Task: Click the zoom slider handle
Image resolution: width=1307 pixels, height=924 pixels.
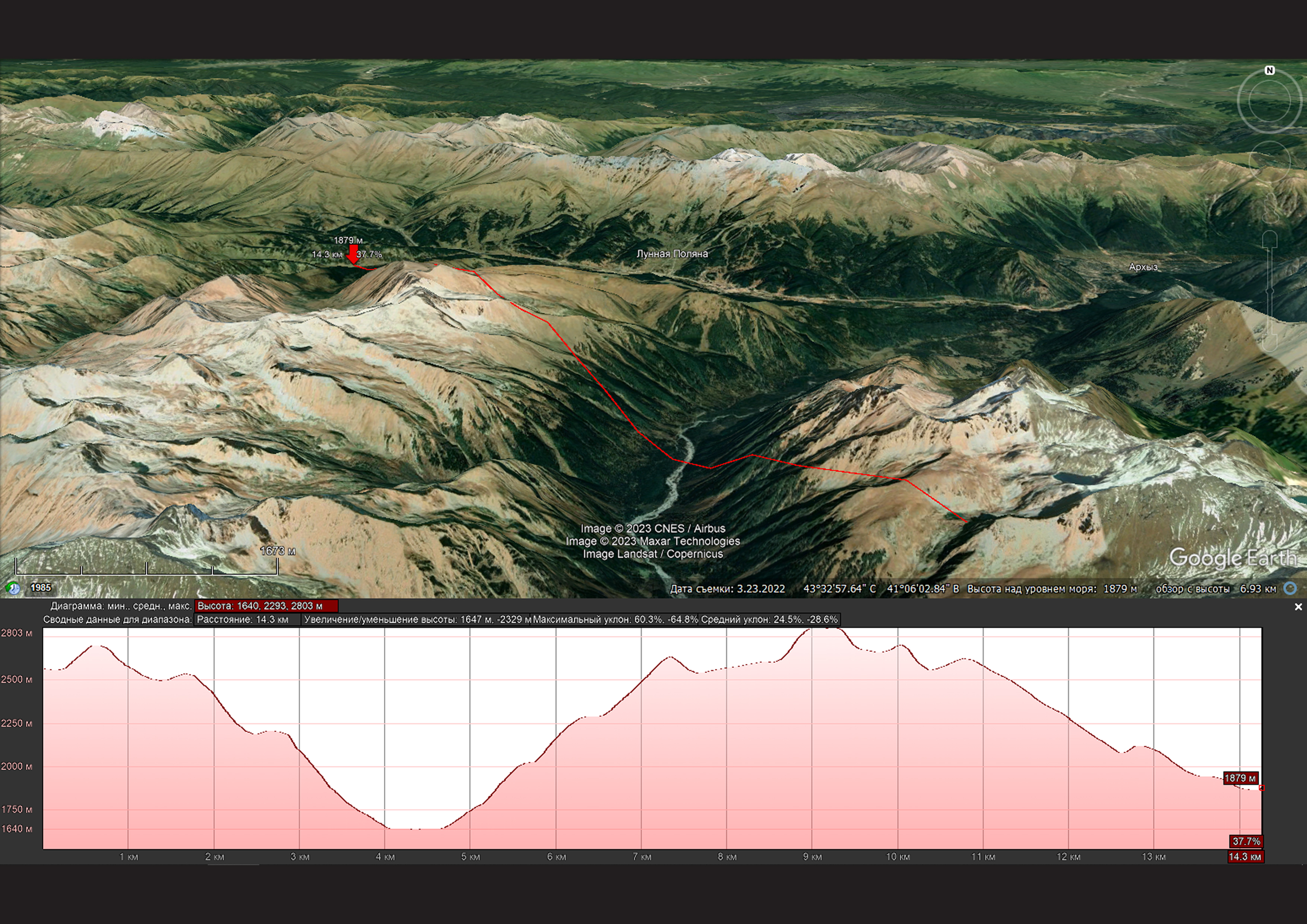Action: (1270, 291)
